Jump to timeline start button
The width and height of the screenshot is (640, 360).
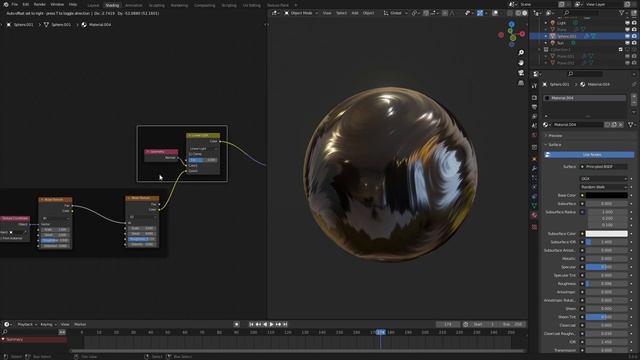tap(251, 324)
